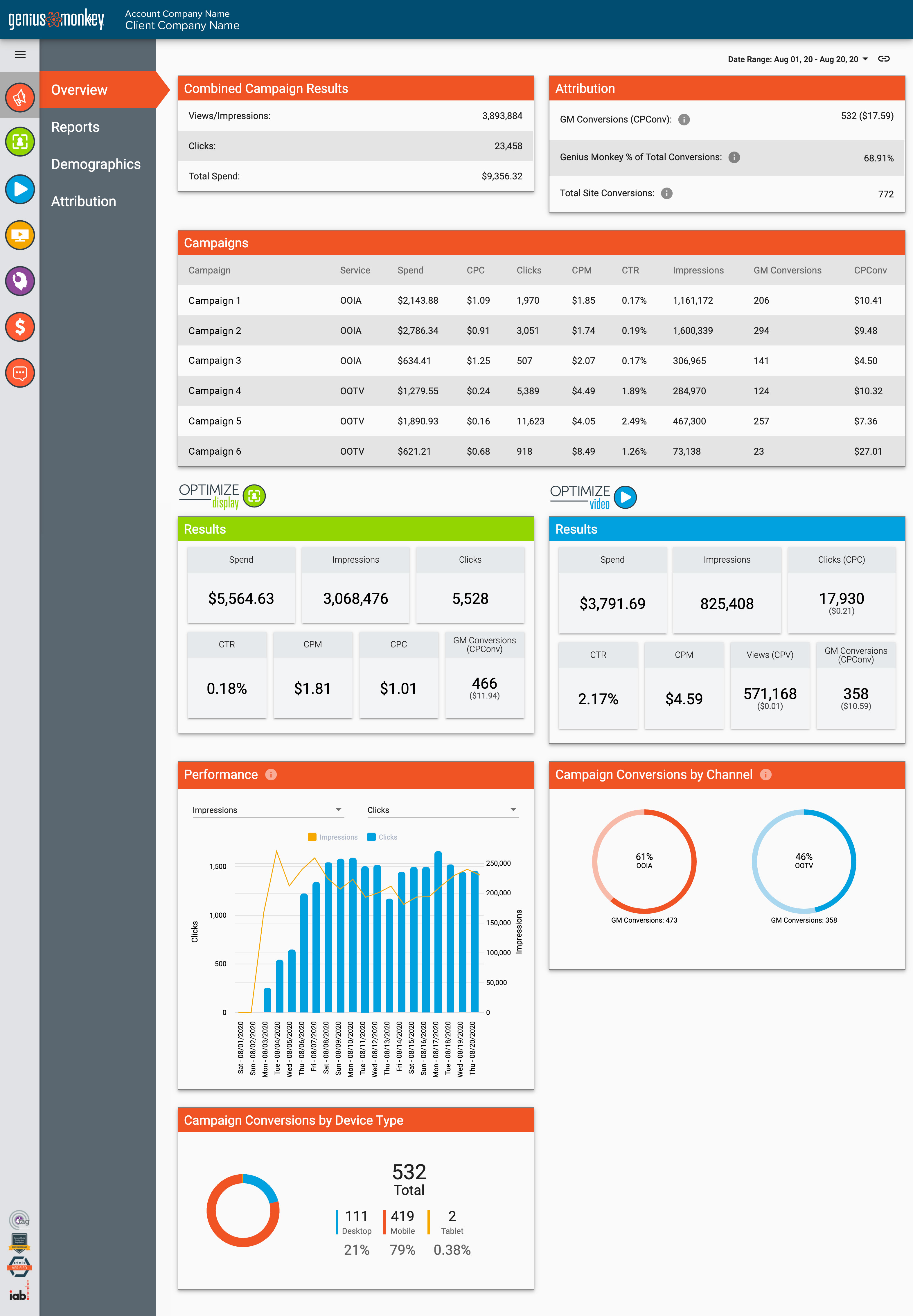
Task: Copy the share link icon near date range
Action: coord(884,59)
